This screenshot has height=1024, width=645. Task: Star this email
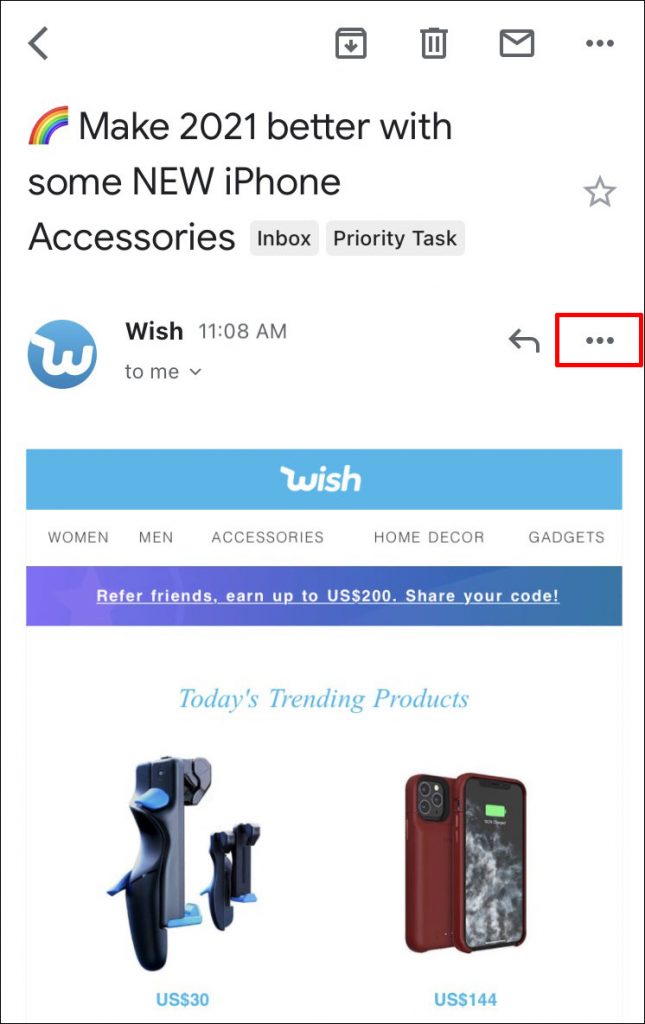[x=599, y=192]
